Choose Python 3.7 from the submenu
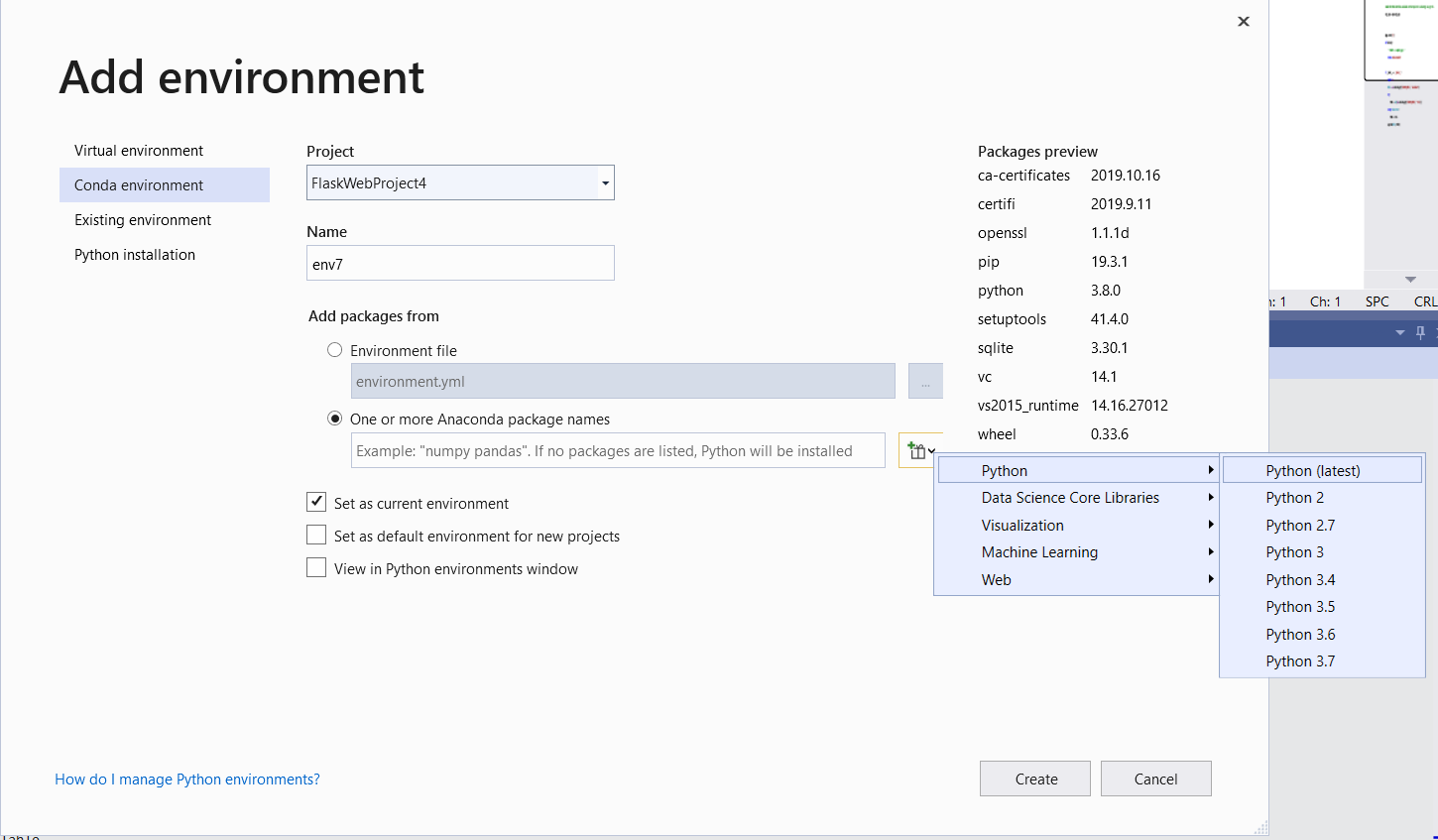The width and height of the screenshot is (1438, 840). (1300, 661)
